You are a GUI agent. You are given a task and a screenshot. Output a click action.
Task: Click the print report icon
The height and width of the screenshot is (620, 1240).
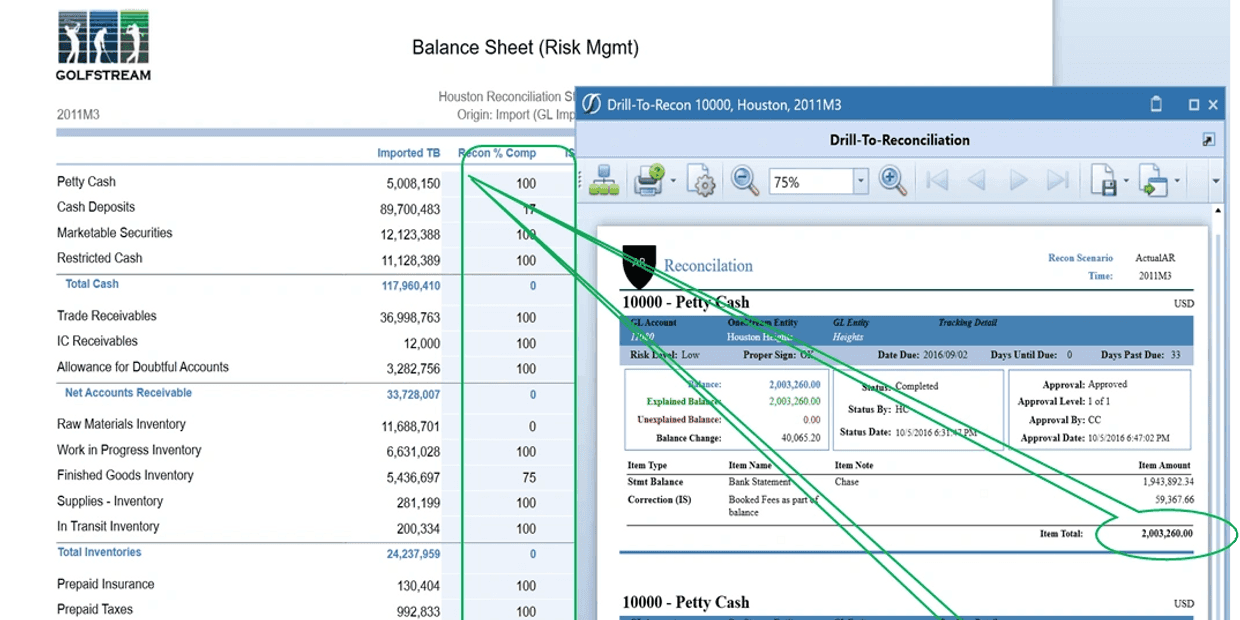pyautogui.click(x=649, y=181)
